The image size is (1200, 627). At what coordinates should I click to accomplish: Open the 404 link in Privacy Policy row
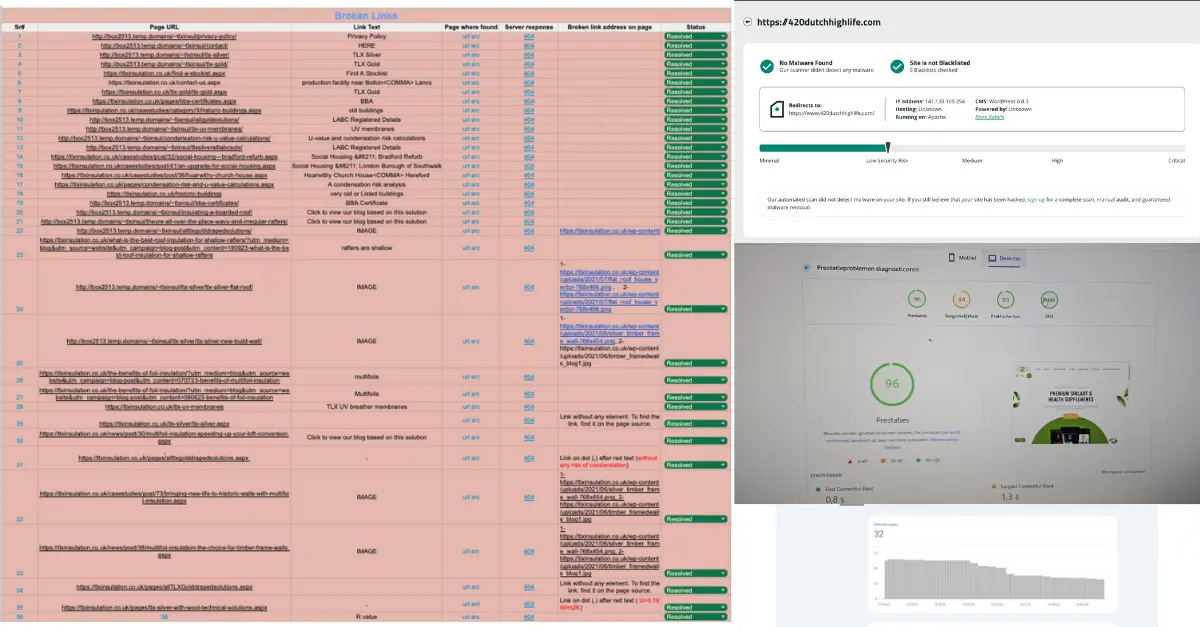coord(529,36)
